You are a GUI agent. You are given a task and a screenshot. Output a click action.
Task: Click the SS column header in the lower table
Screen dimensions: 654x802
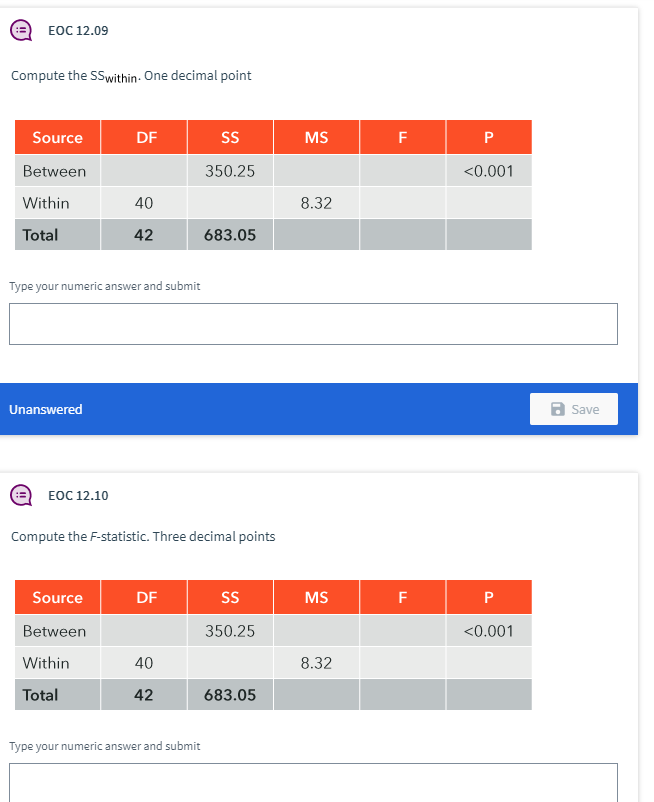tap(230, 597)
